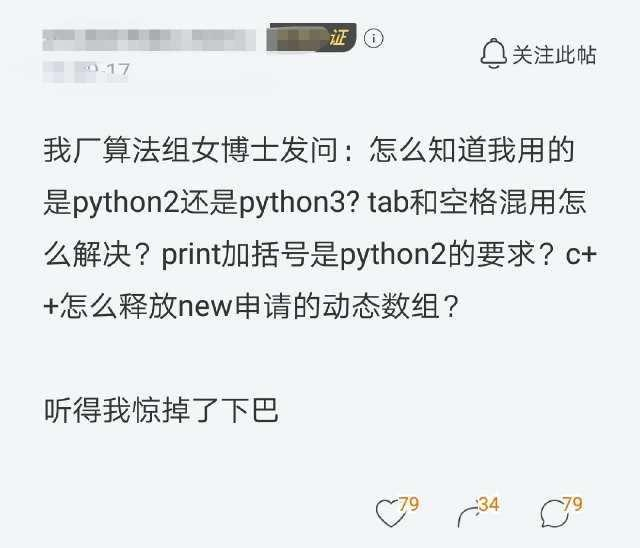This screenshot has width=640, height=548.
Task: Click the first line starting 我厂算法组女博士
Action: pos(309,151)
